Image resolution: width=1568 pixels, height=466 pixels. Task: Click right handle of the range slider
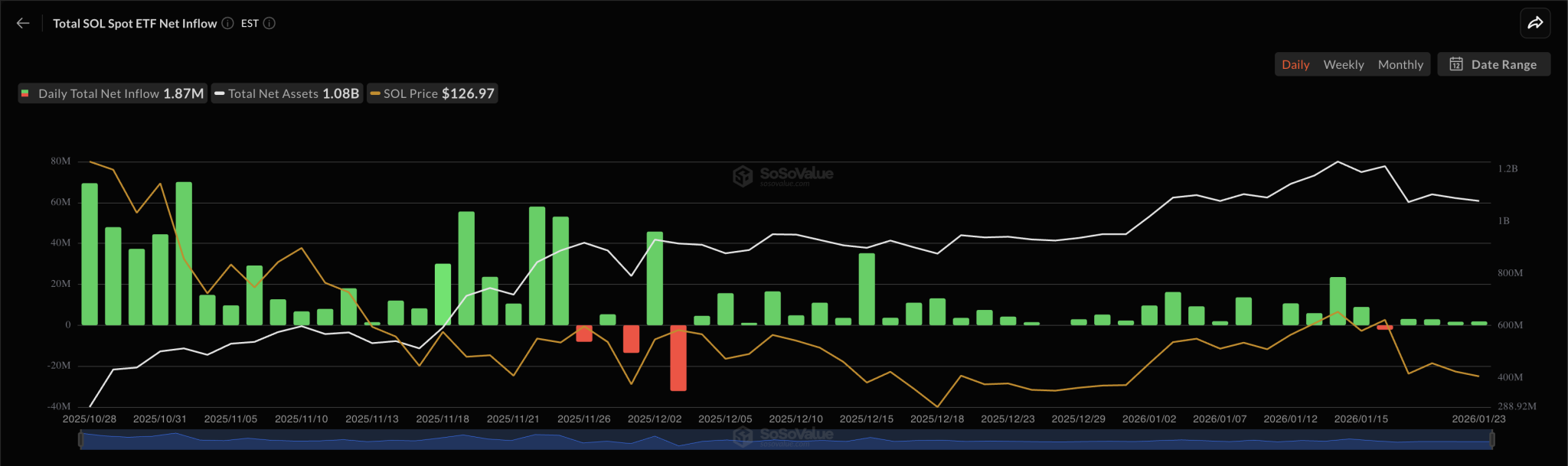[x=1492, y=439]
